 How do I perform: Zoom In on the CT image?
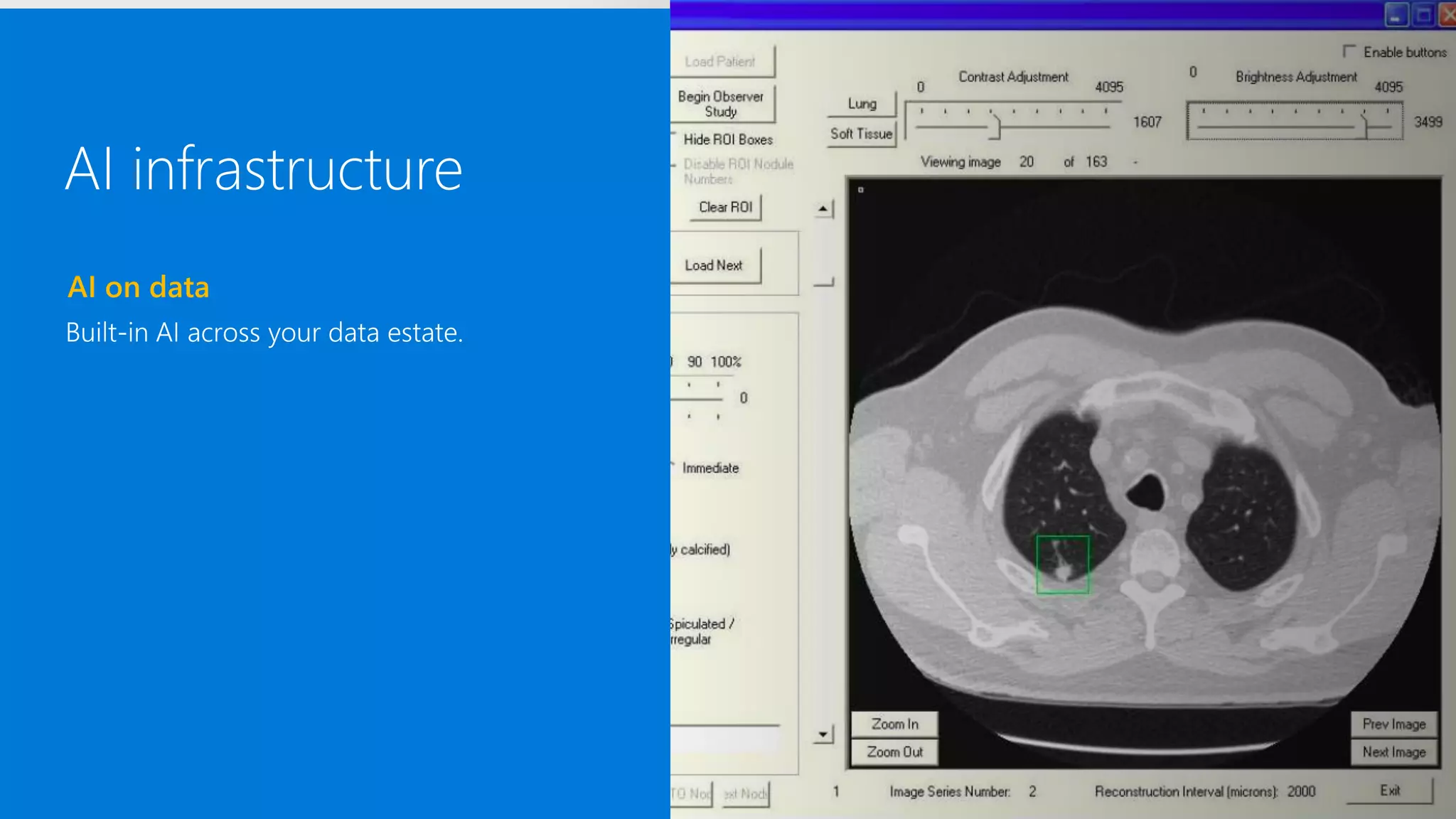click(894, 724)
